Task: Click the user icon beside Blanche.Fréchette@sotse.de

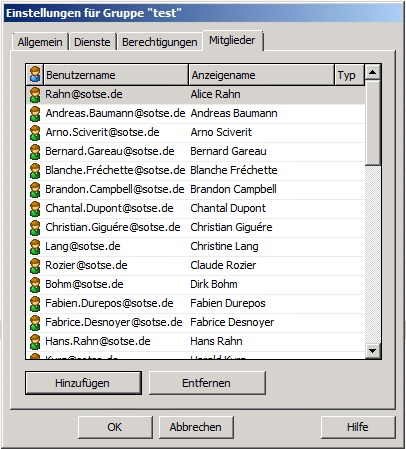Action: 35,171
